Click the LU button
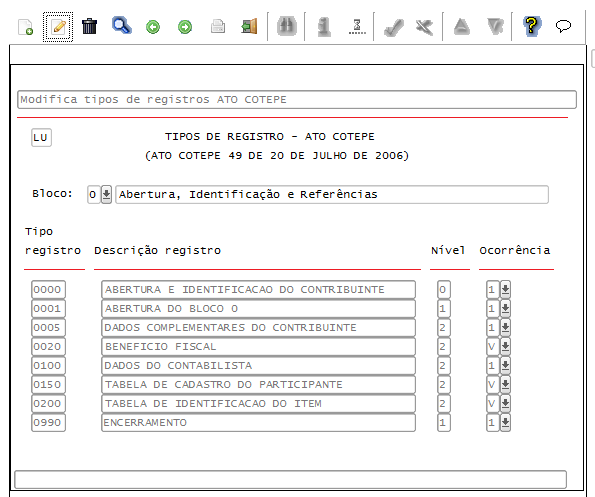The height and width of the screenshot is (497, 595). [x=41, y=137]
